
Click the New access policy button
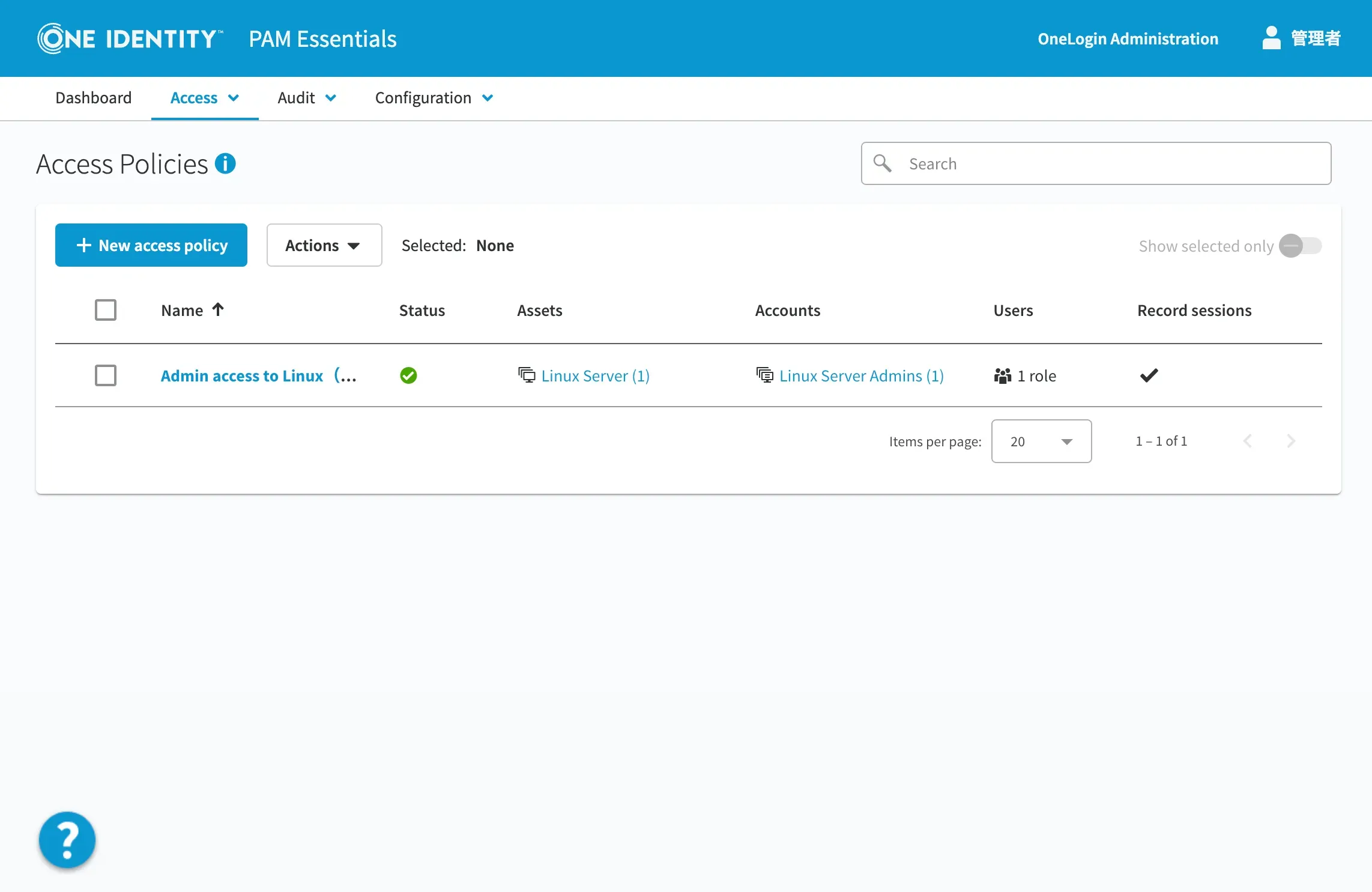coord(151,245)
